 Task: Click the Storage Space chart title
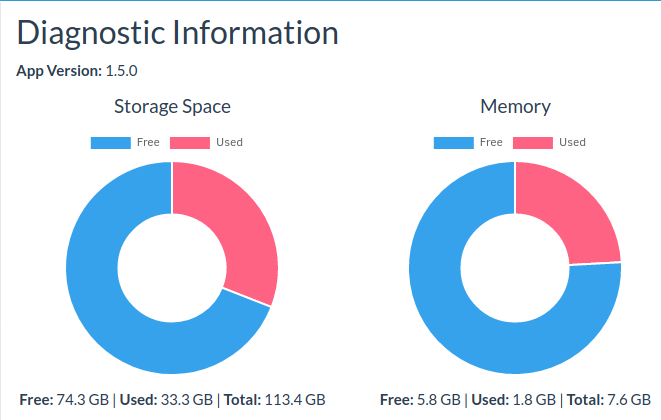point(172,106)
